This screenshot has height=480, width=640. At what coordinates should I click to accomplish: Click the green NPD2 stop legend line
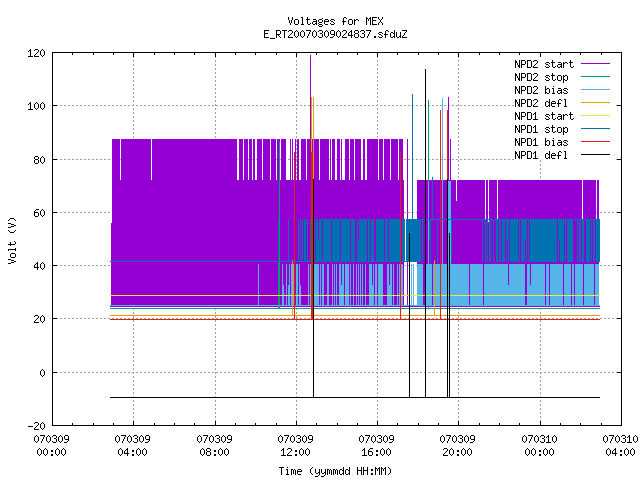(595, 77)
